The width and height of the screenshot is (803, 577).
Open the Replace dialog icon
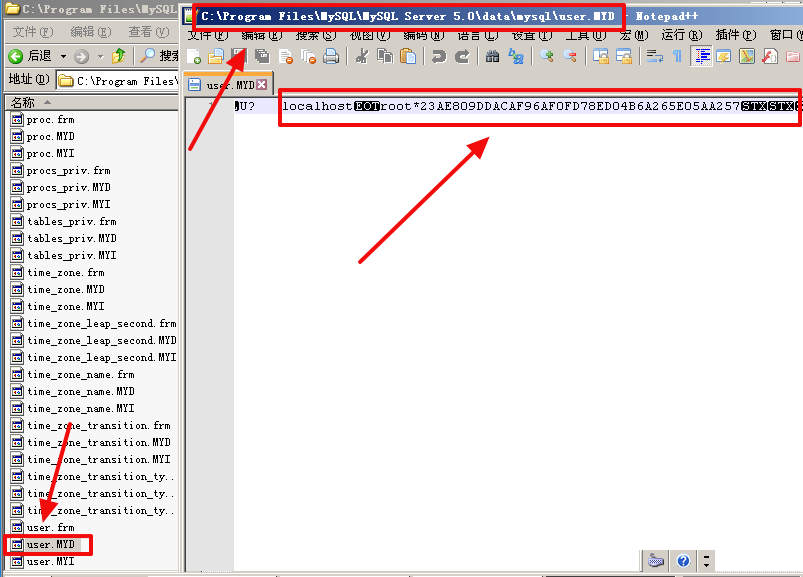(x=516, y=56)
